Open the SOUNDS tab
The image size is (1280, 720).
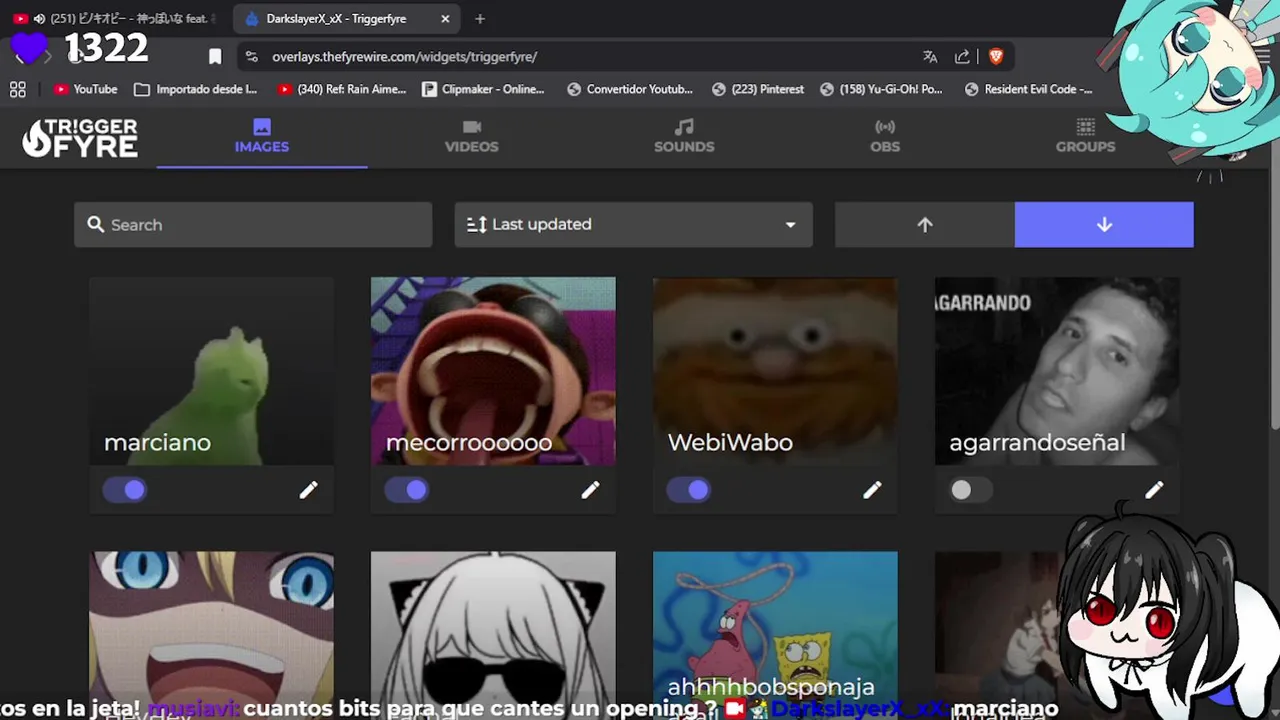point(684,136)
